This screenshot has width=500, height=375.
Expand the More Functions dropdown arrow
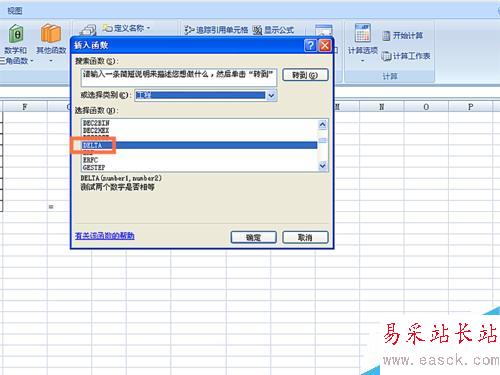[51, 61]
